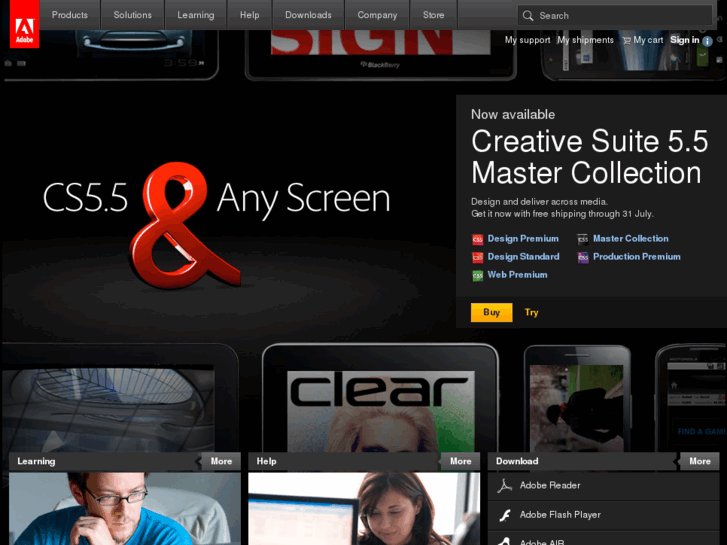Click the Master Collection CS5 icon

(583, 239)
